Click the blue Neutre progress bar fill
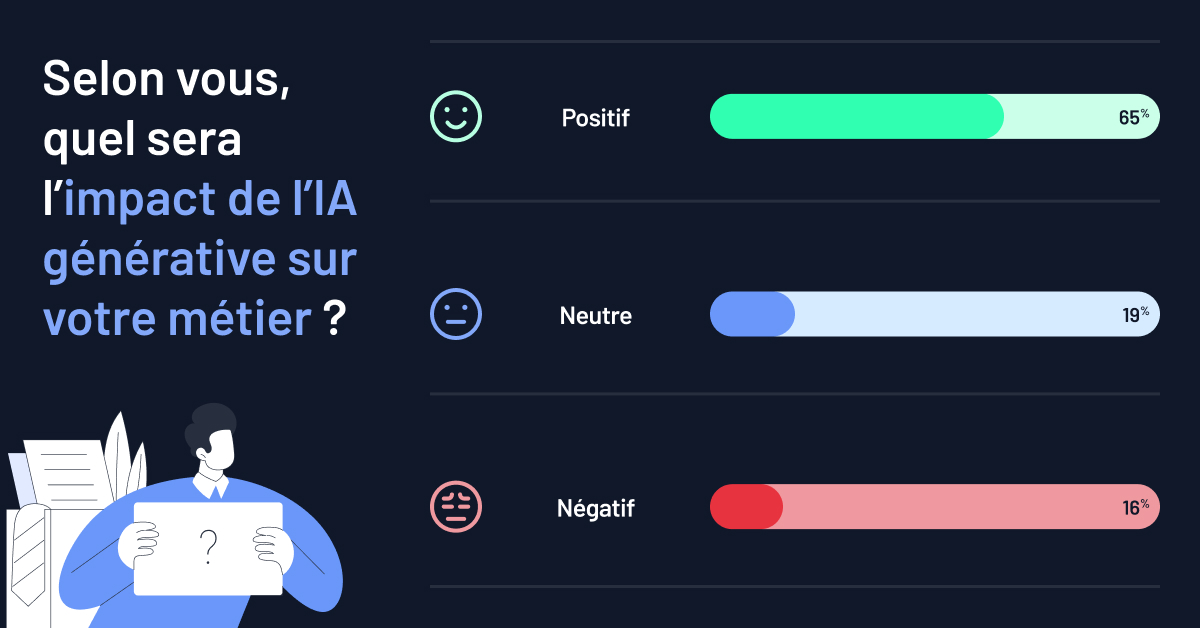 click(752, 314)
